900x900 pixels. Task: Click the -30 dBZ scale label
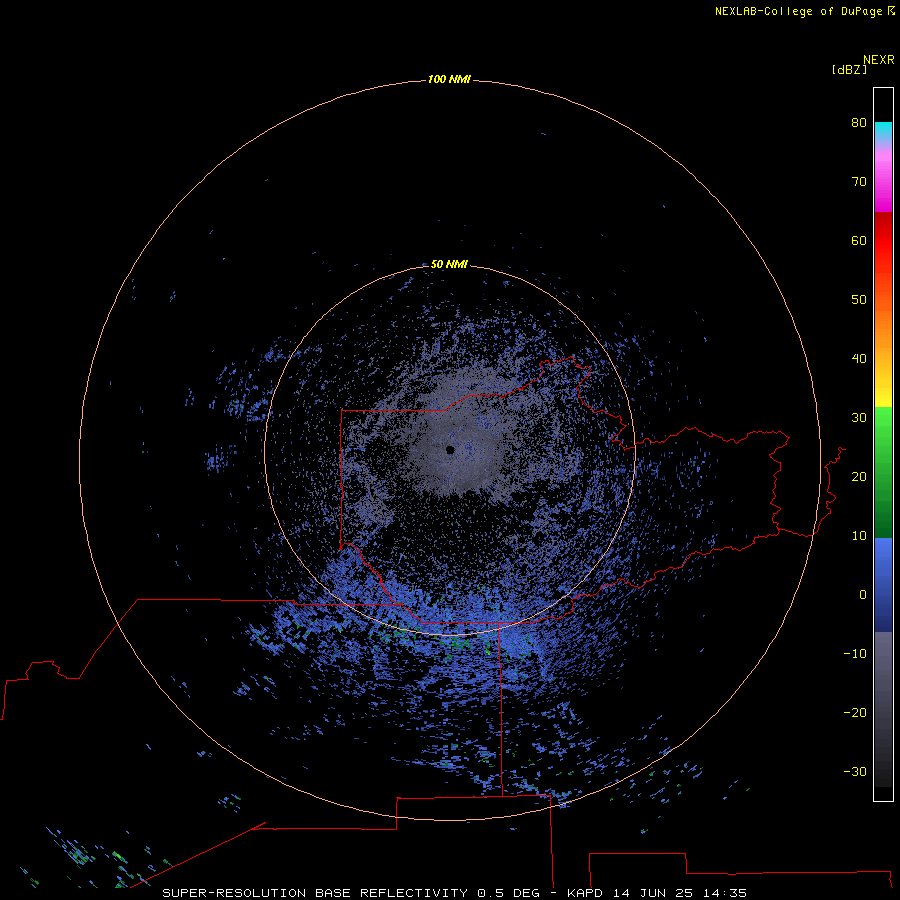pyautogui.click(x=855, y=771)
